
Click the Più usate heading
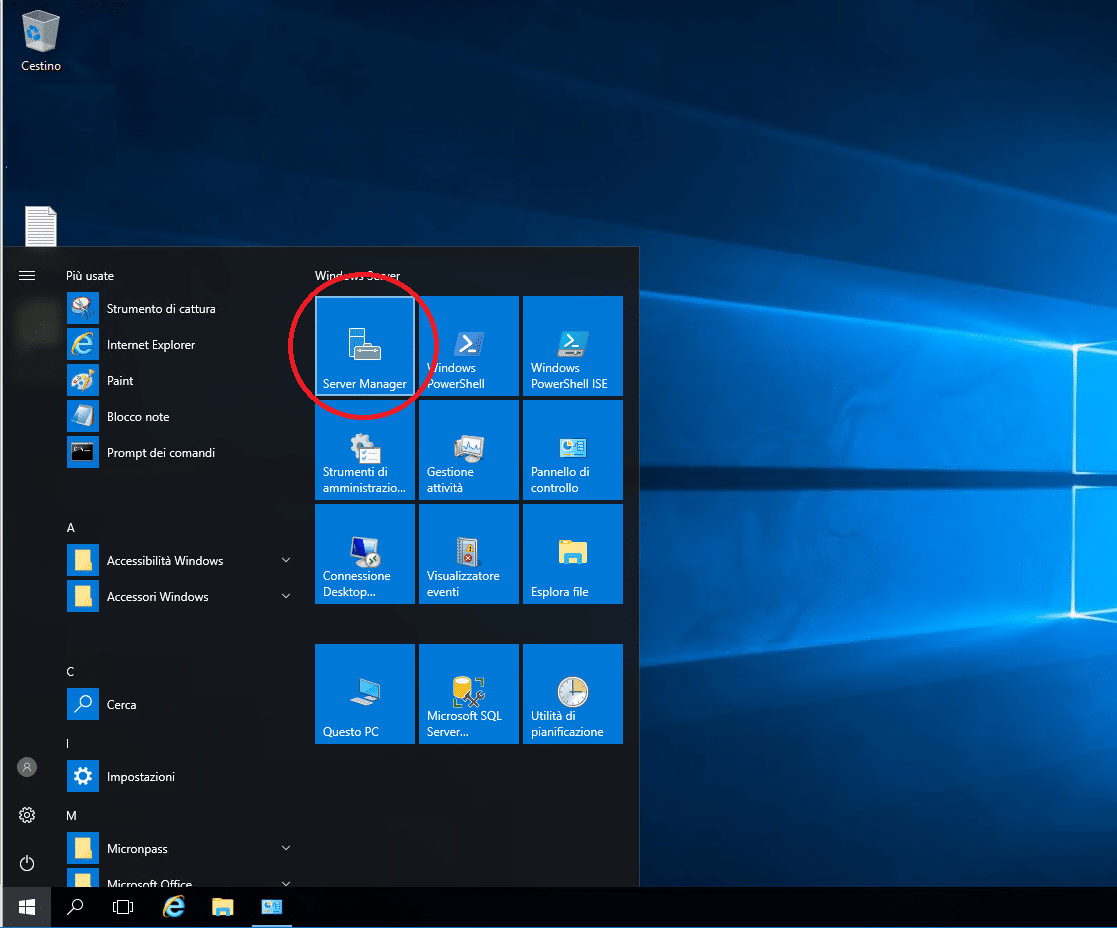90,276
